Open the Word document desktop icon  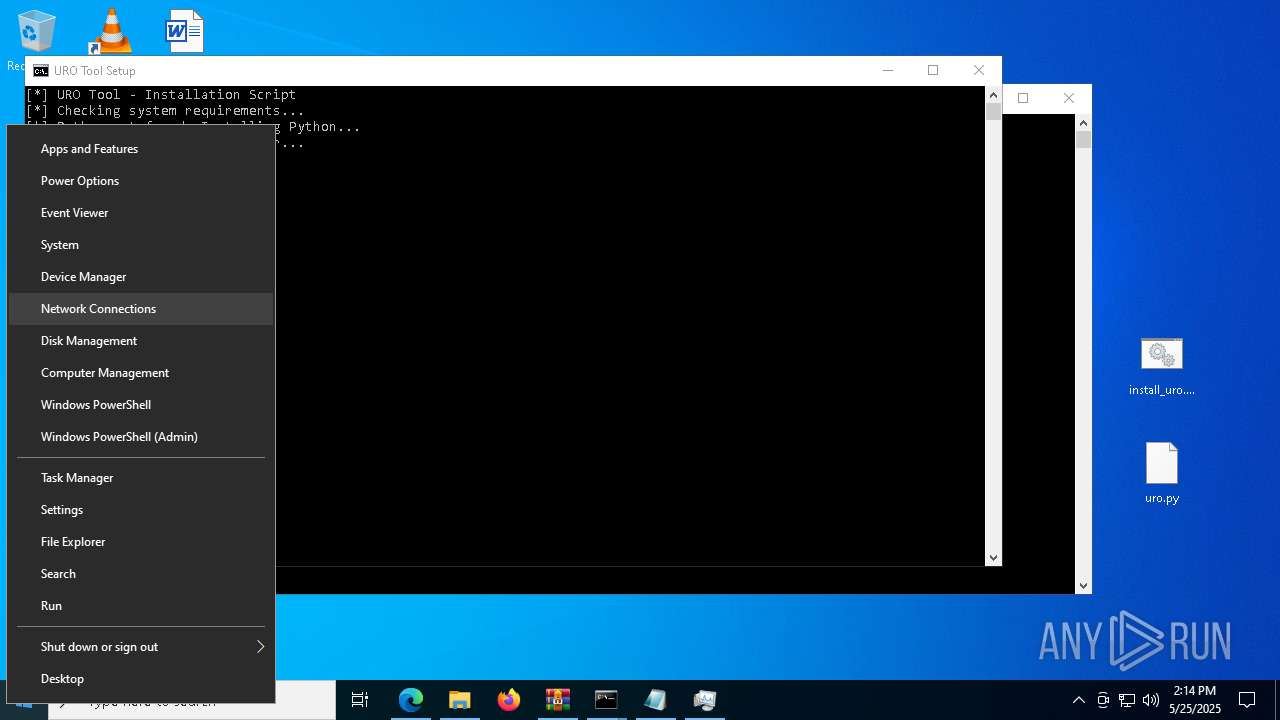tap(184, 30)
